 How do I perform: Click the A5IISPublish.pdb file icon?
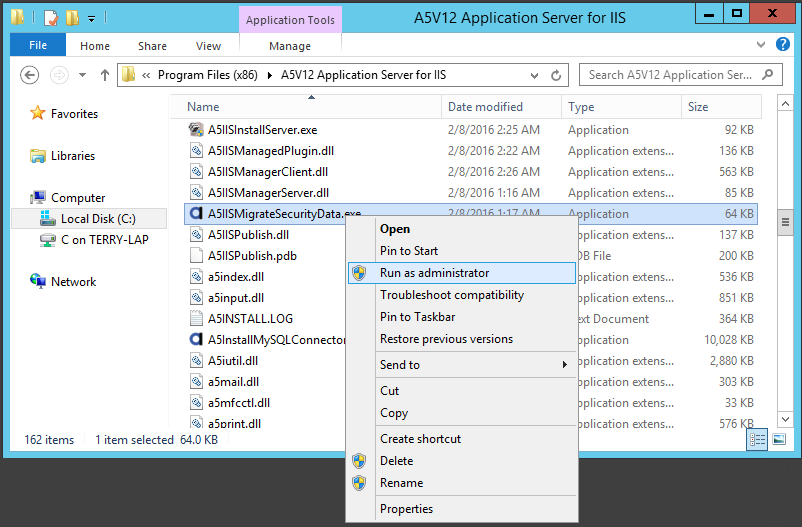[x=196, y=255]
